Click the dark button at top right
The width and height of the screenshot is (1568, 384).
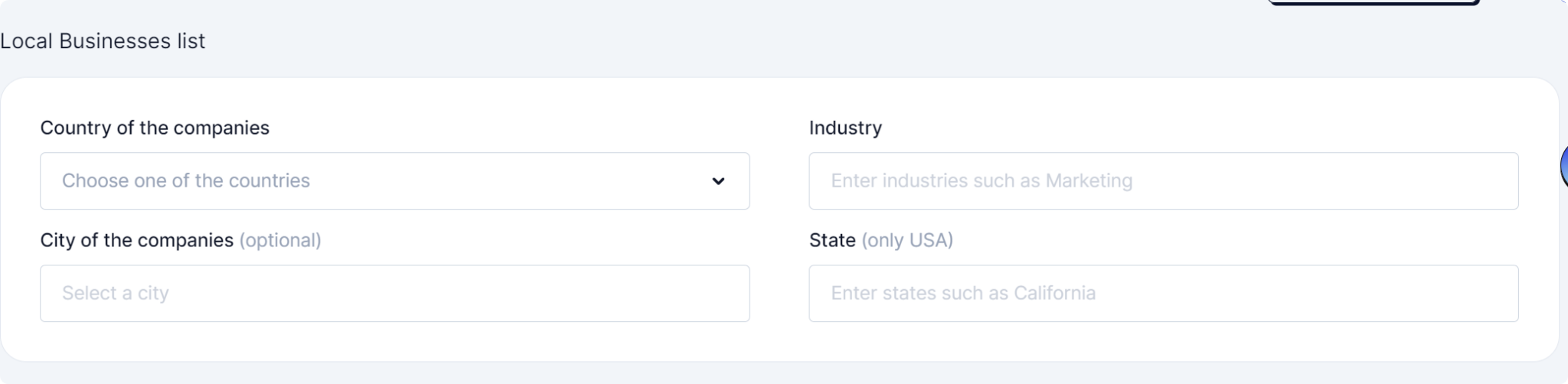tap(1373, 2)
